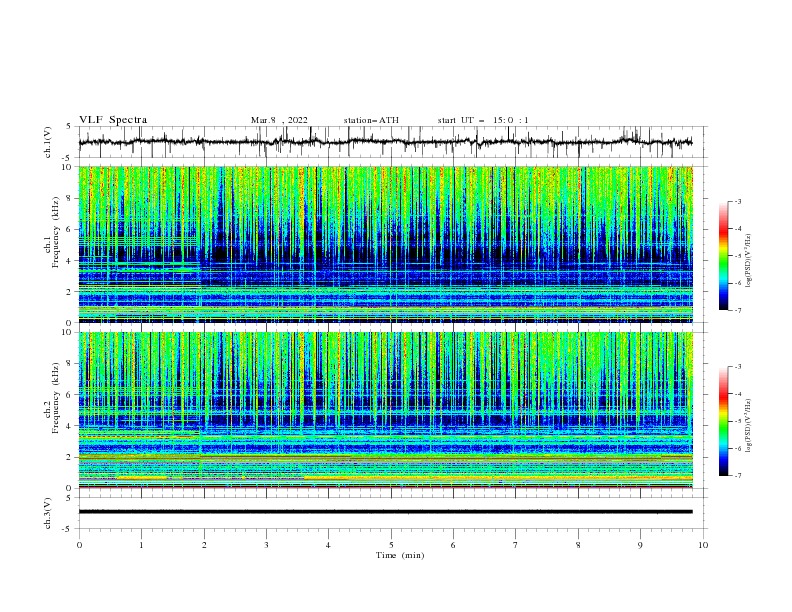Screen dimensions: 792x612
Task: Click the "8" tick on the time axis
Action: pos(578,545)
